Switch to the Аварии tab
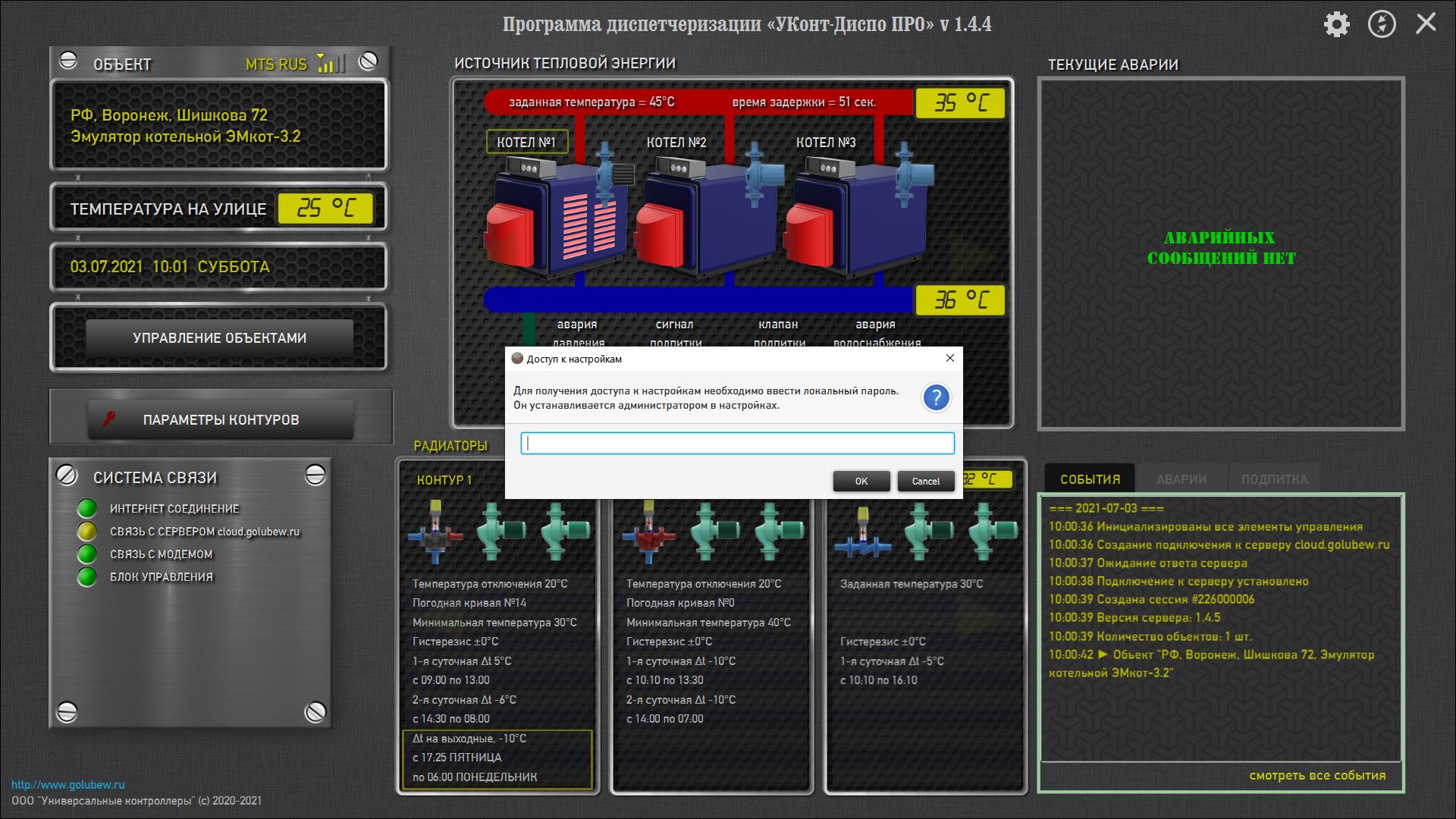The height and width of the screenshot is (819, 1456). tap(1181, 479)
